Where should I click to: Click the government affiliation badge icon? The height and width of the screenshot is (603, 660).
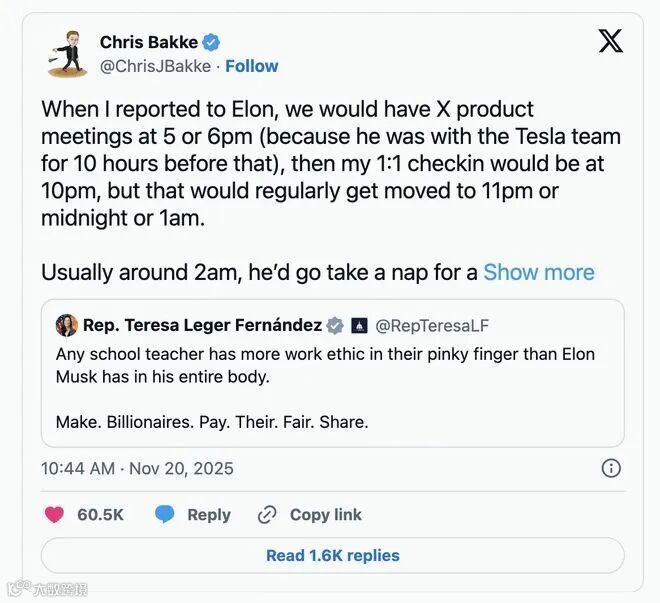357,325
